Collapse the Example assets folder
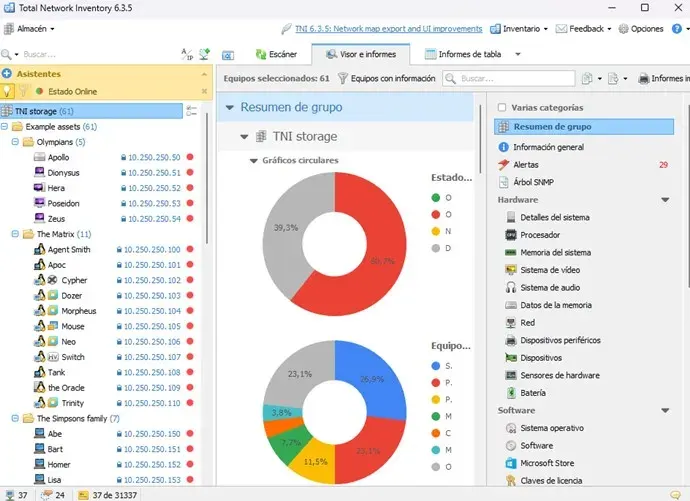The image size is (690, 501). click(4, 126)
